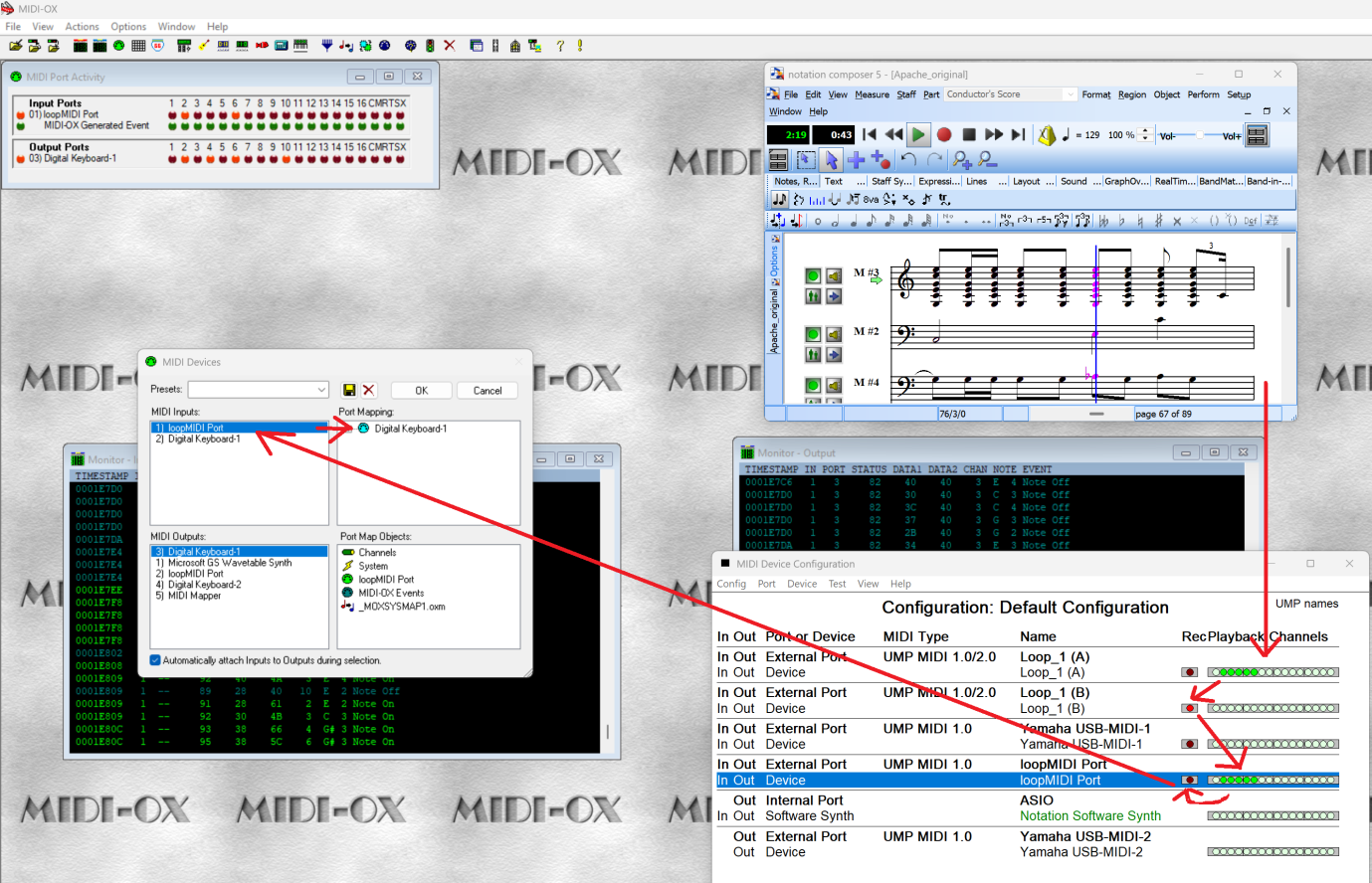Screen dimensions: 1372x883
Task: Click the red X toolbar icon in MIDI-OX
Action: pyautogui.click(x=450, y=46)
